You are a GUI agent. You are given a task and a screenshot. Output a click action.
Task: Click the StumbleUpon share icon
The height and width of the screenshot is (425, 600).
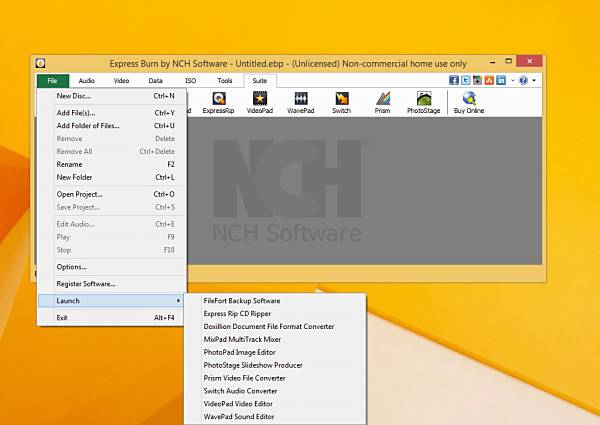tap(489, 80)
